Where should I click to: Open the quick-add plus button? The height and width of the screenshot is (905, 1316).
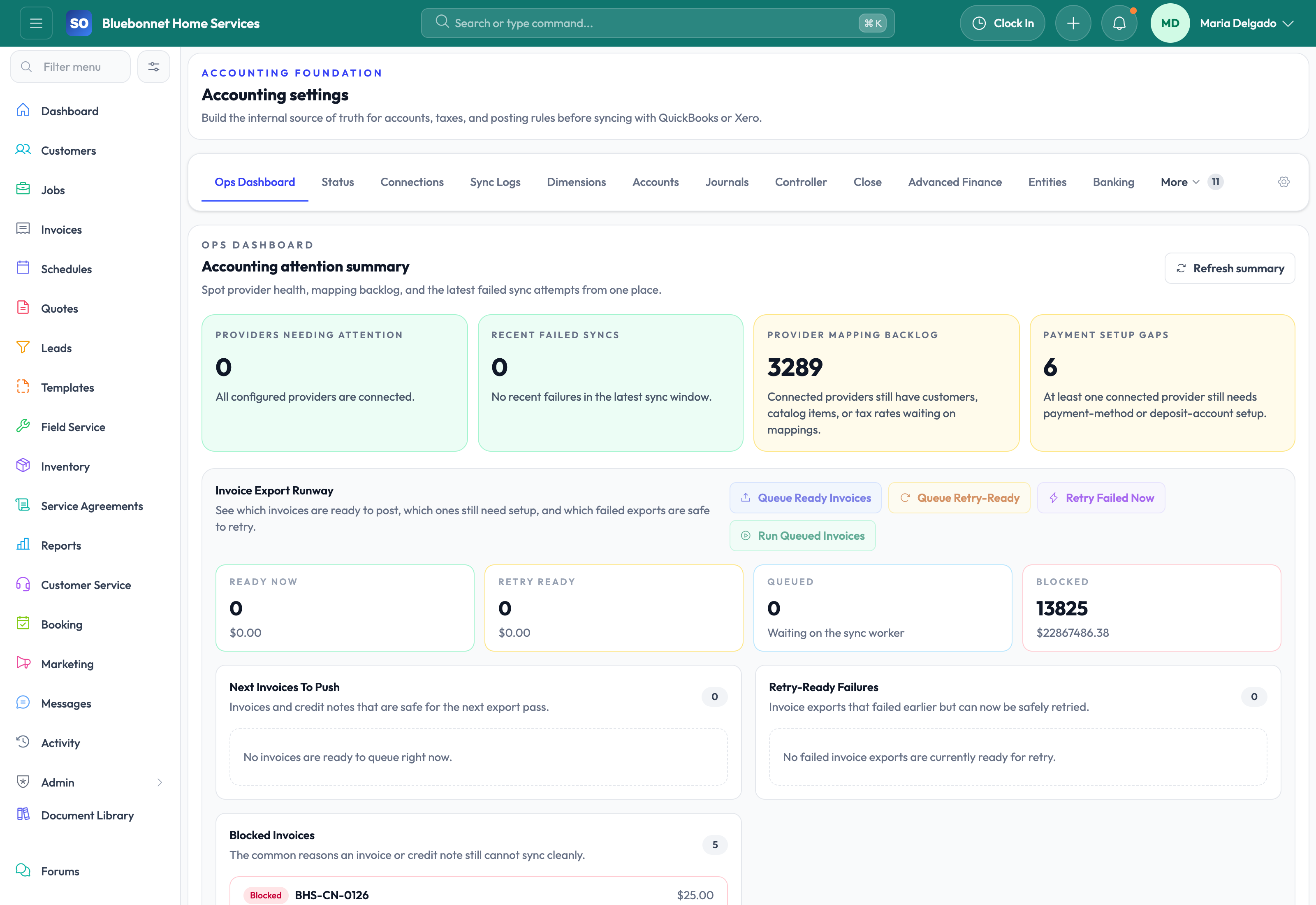pyautogui.click(x=1073, y=23)
